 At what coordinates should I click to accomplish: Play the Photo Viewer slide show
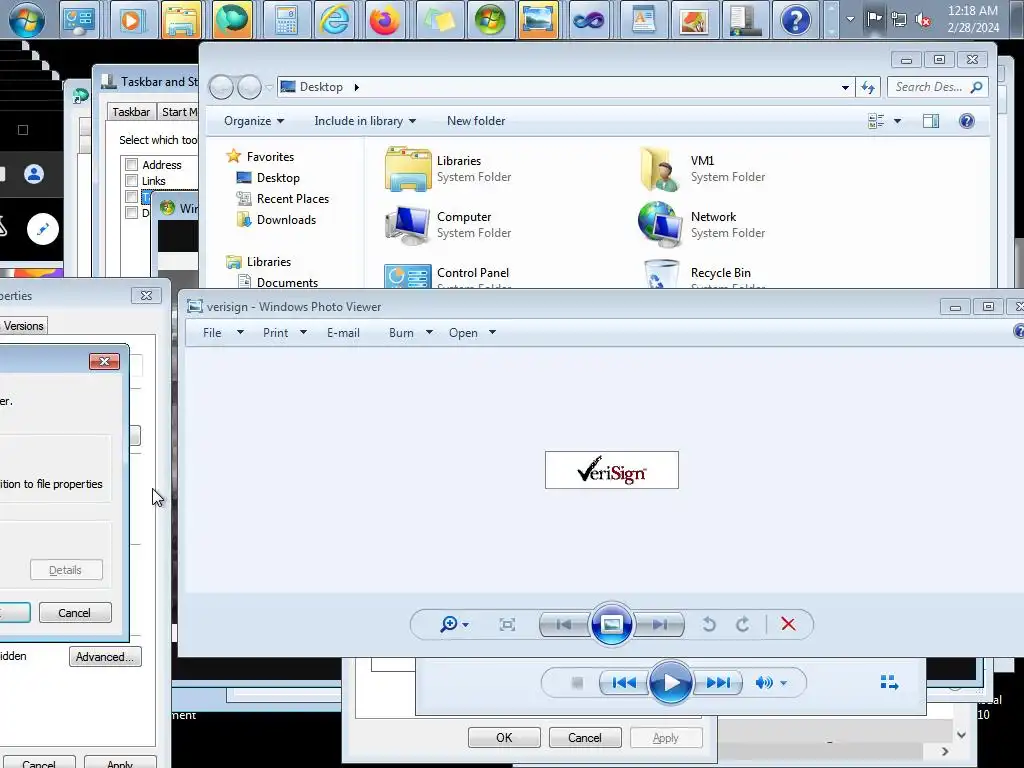(611, 625)
